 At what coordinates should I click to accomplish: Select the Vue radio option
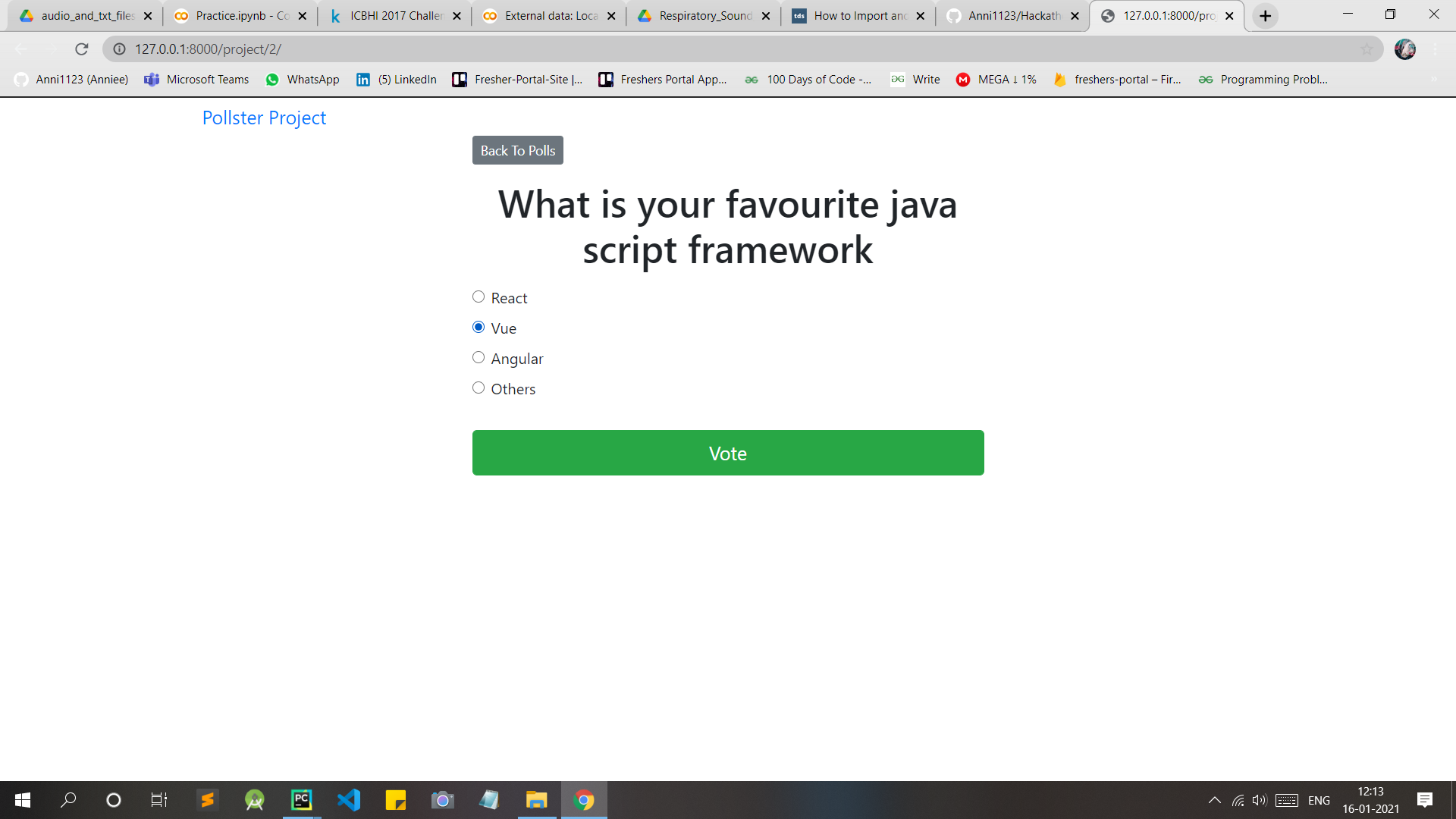click(x=479, y=328)
